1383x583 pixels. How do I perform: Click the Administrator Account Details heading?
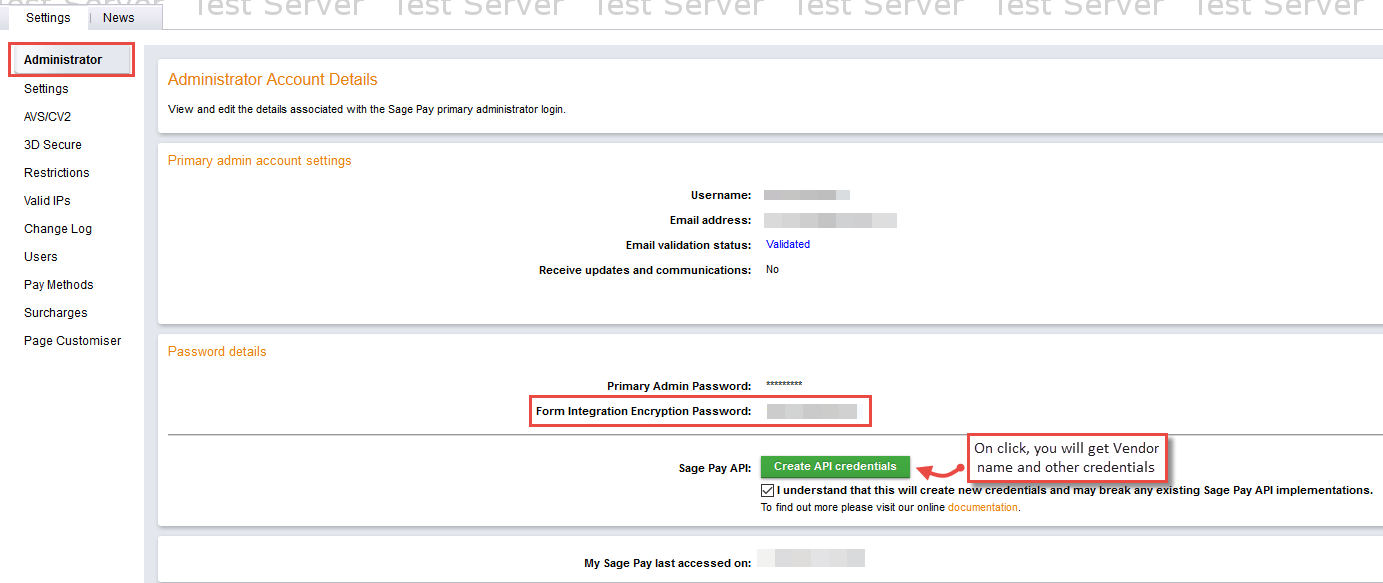(x=273, y=80)
